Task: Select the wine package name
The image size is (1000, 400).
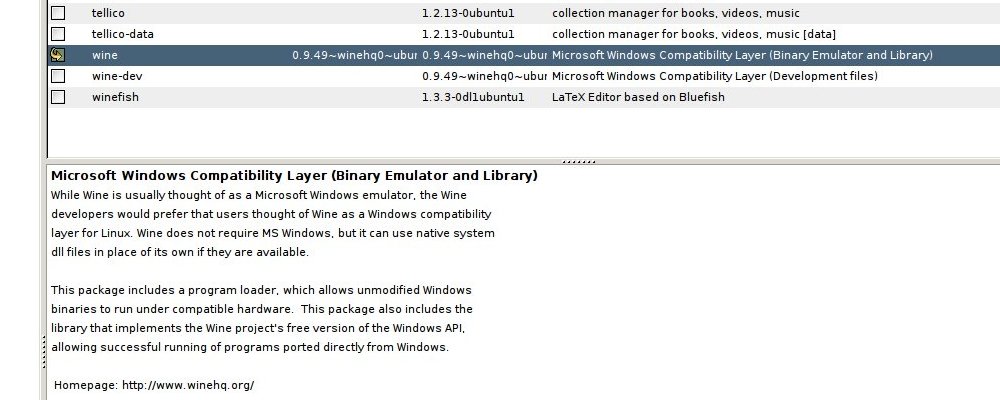Action: [x=105, y=55]
